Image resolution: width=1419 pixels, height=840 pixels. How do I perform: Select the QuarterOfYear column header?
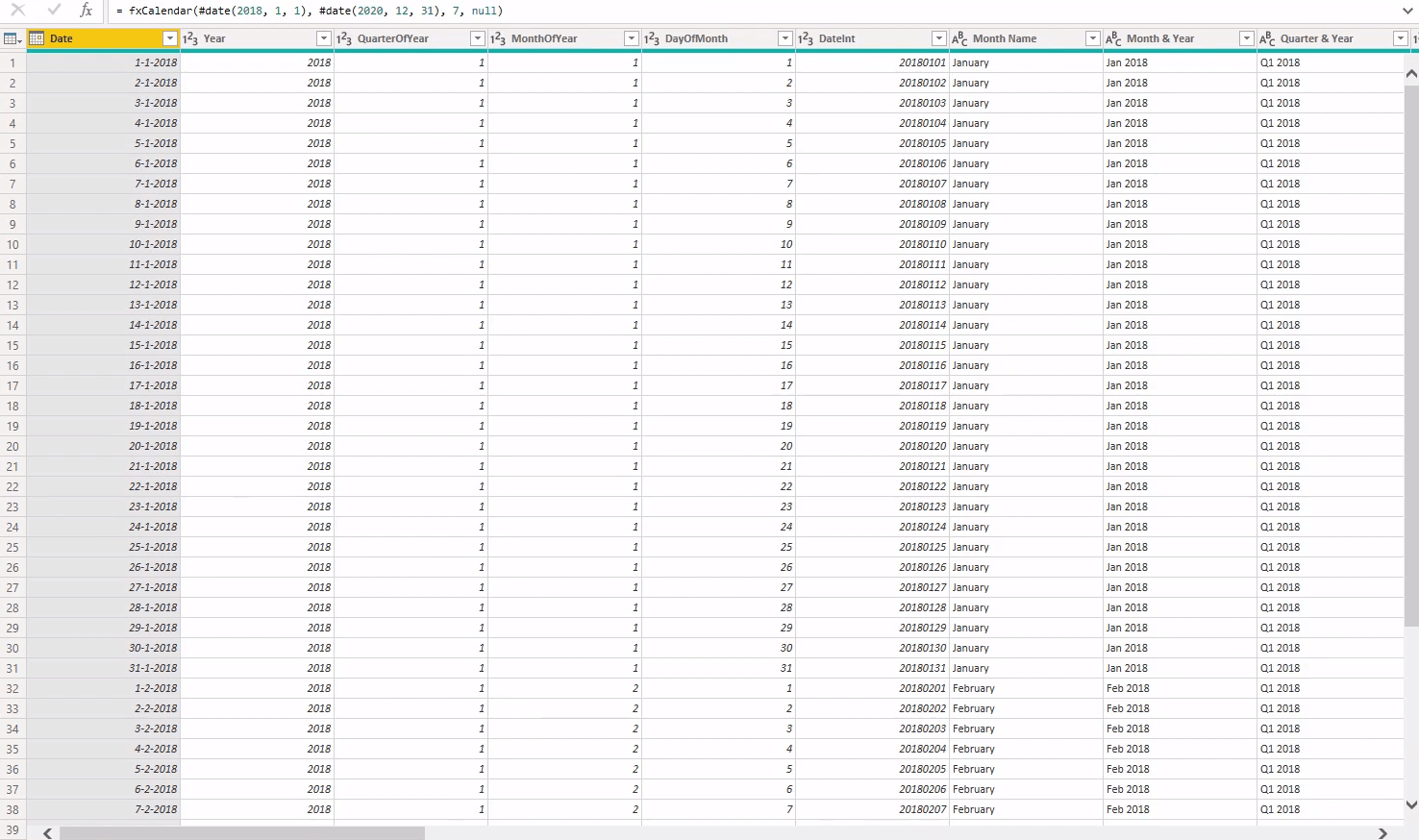tap(411, 38)
